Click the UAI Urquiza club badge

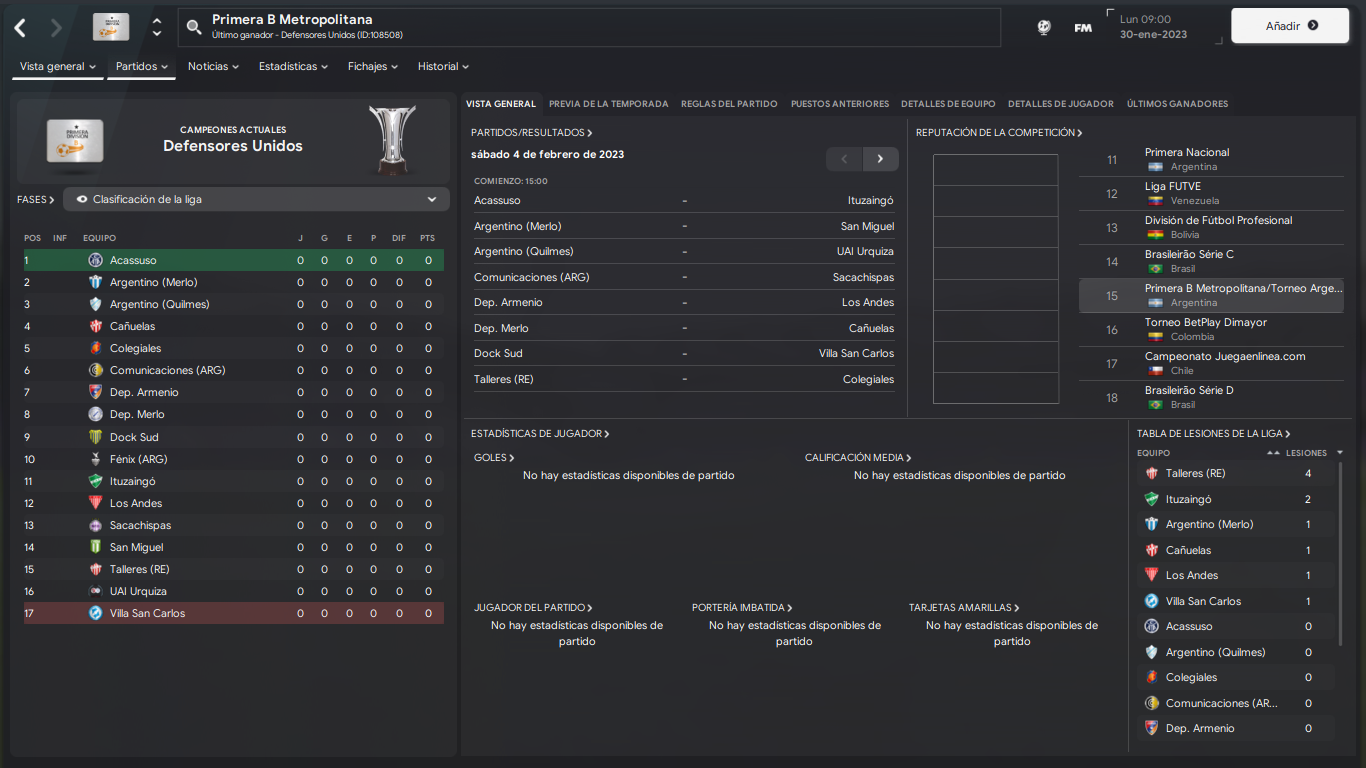tap(95, 591)
